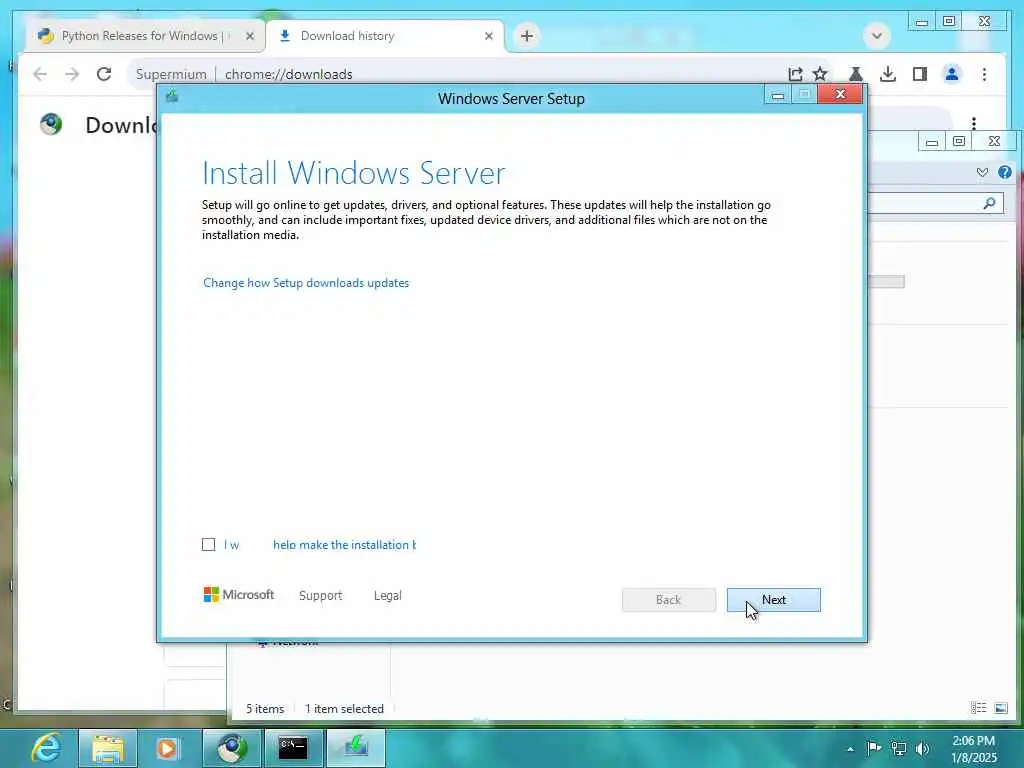The height and width of the screenshot is (768, 1024).
Task: Switch to Windows Setup taskbar item
Action: tap(355, 748)
